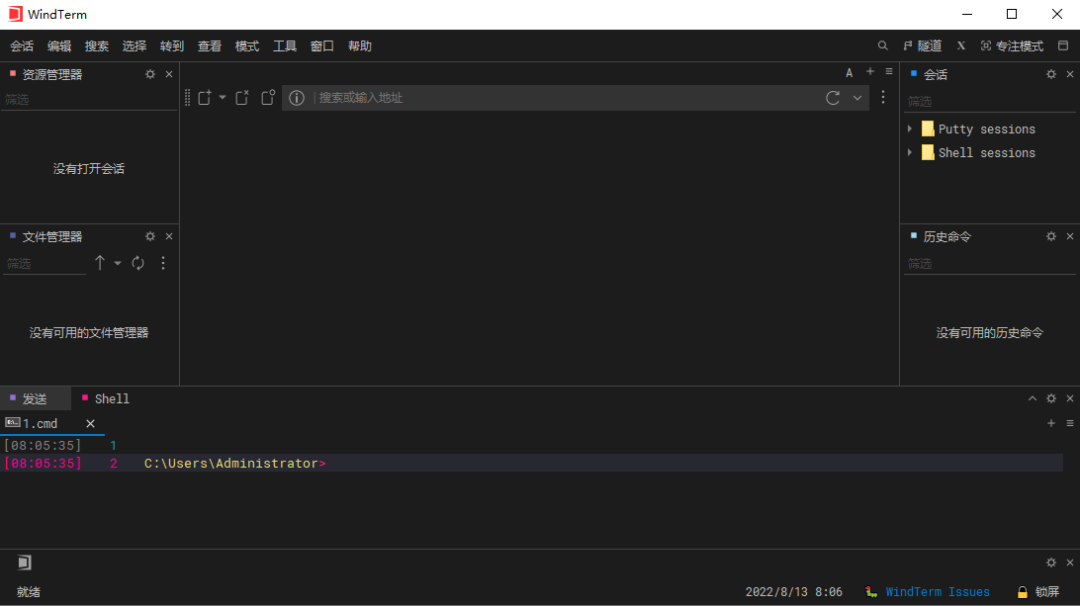The image size is (1080, 606).
Task: Click the more options icon beside address bar
Action: [883, 98]
